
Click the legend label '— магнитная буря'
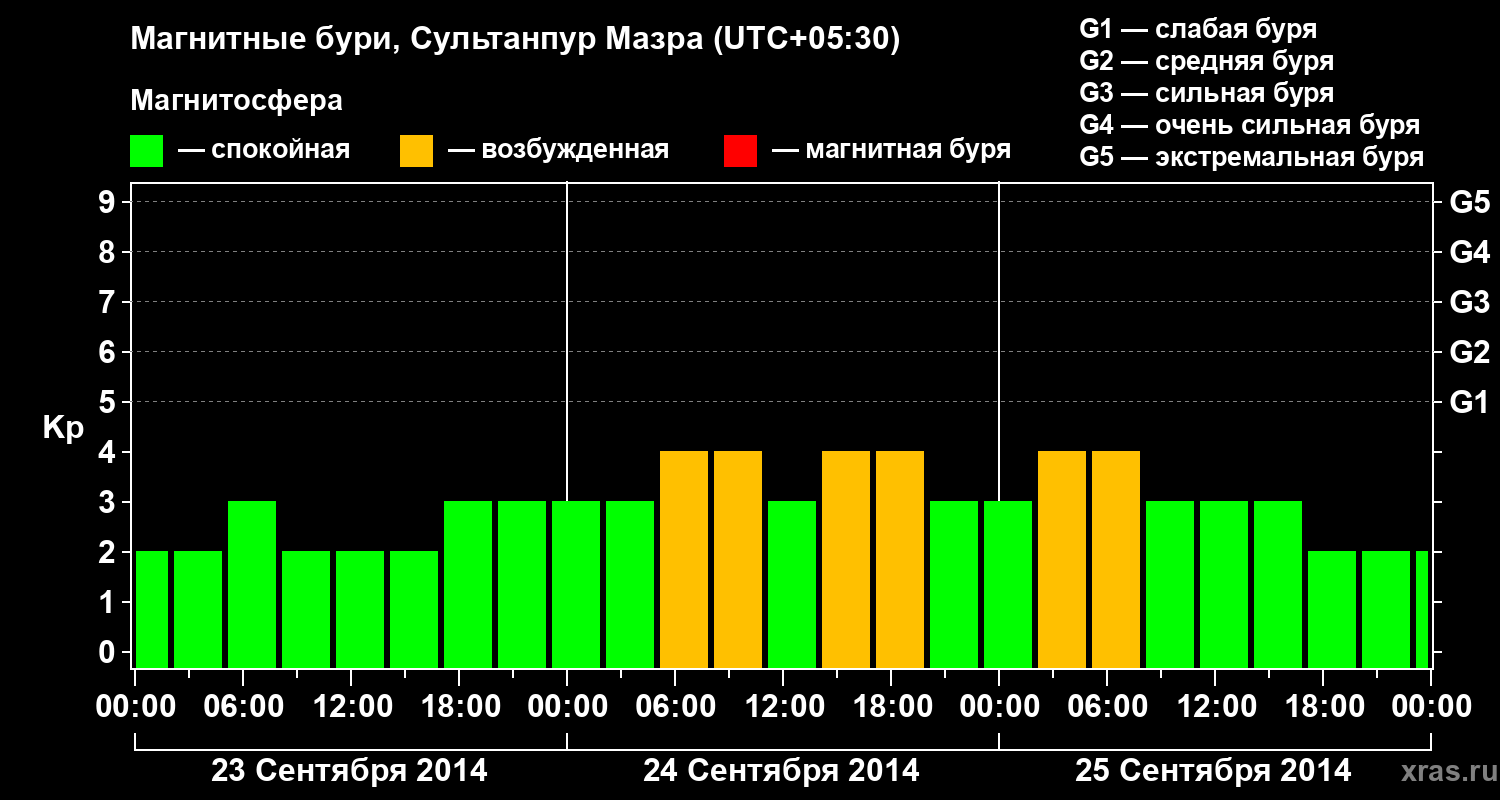click(x=891, y=150)
